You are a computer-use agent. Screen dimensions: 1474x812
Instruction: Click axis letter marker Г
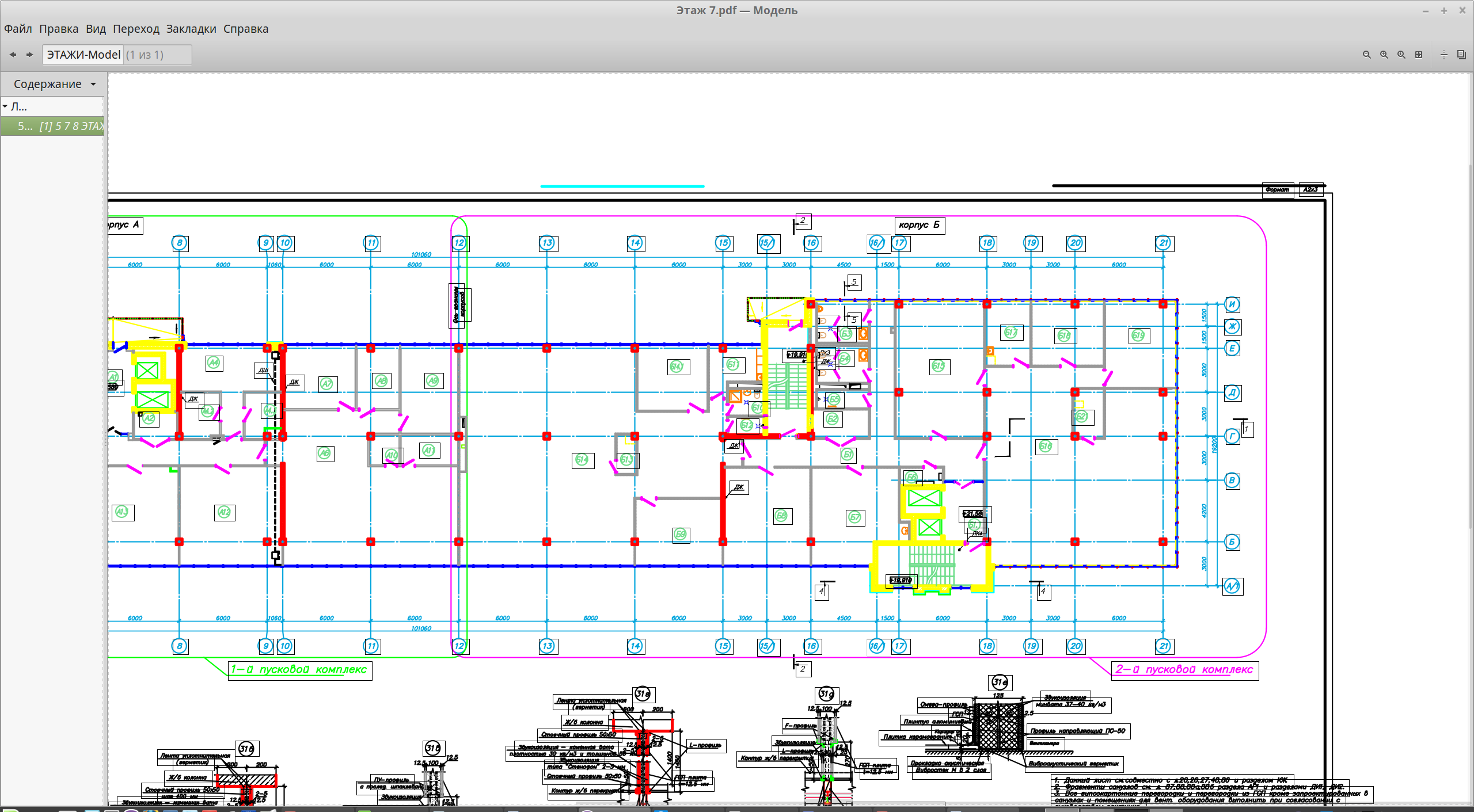[x=1232, y=436]
